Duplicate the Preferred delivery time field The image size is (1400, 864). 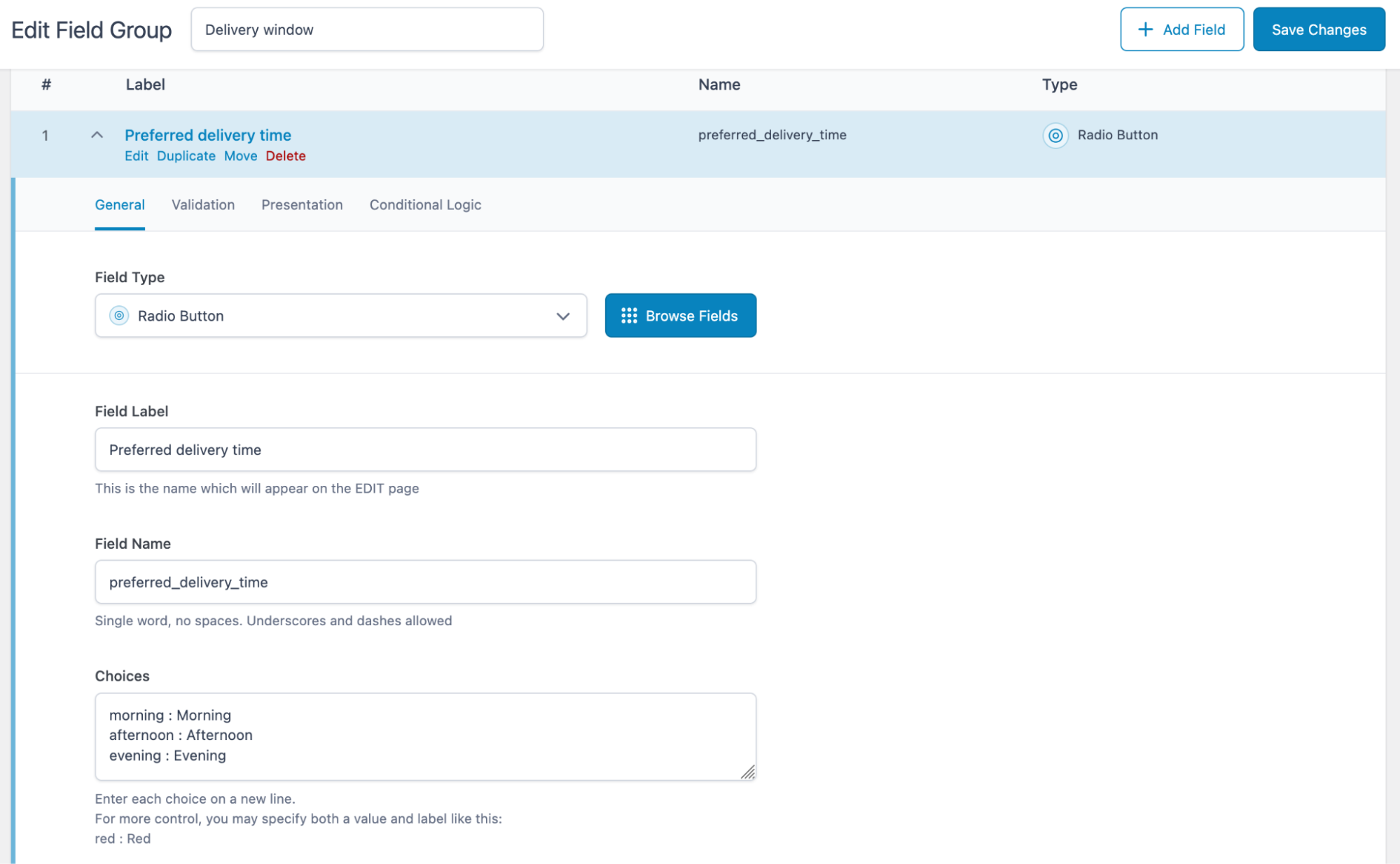186,155
